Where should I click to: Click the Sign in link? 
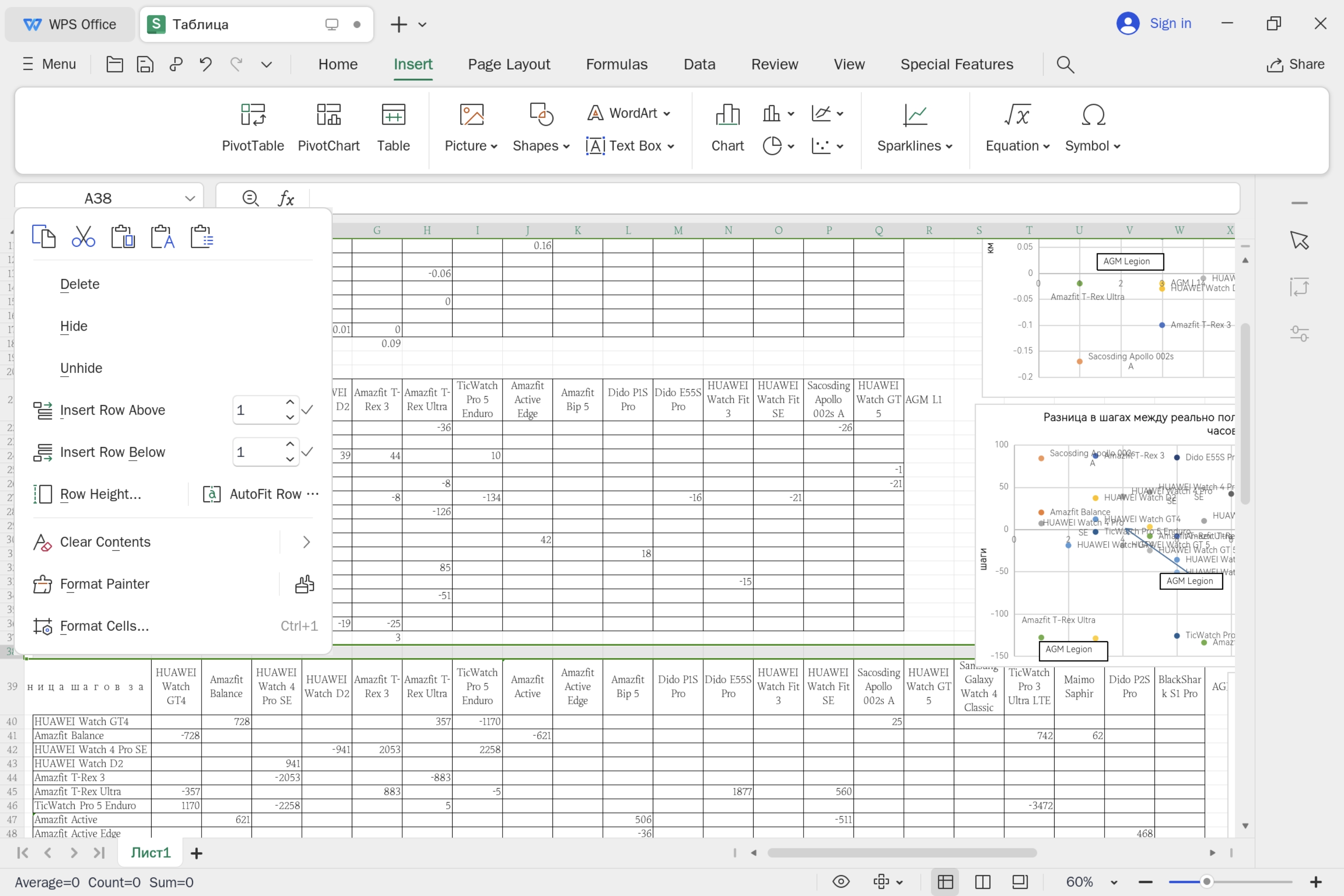coord(1170,23)
